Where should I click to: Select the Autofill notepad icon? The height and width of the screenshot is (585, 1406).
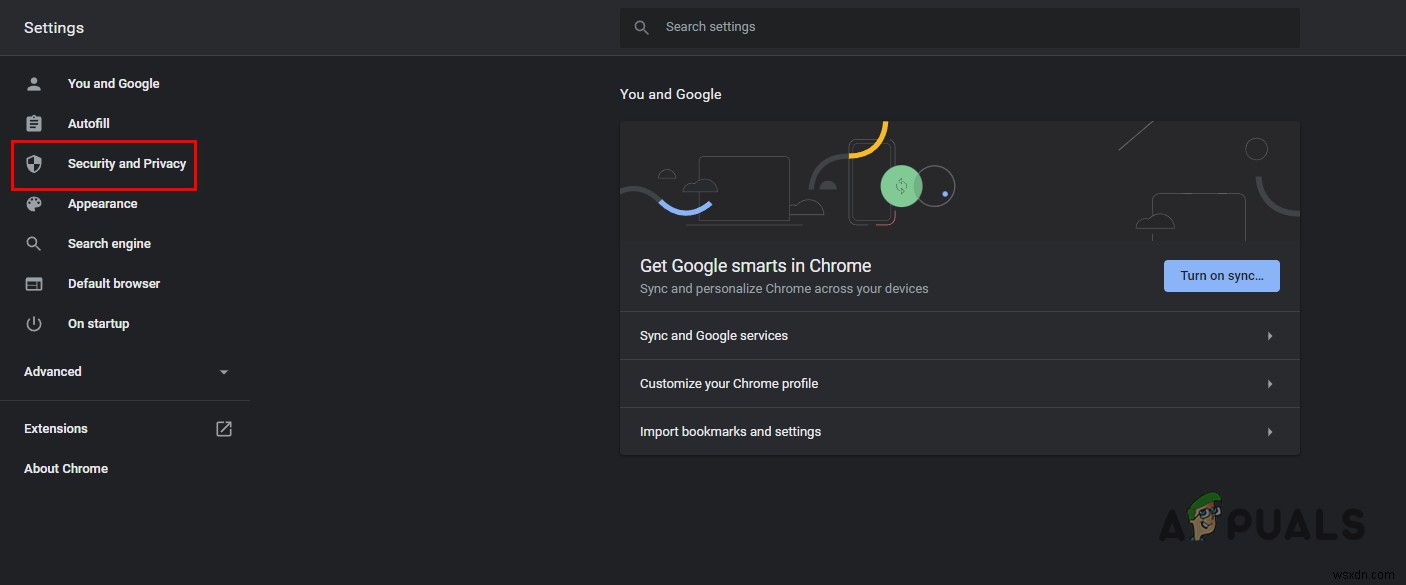click(x=34, y=123)
